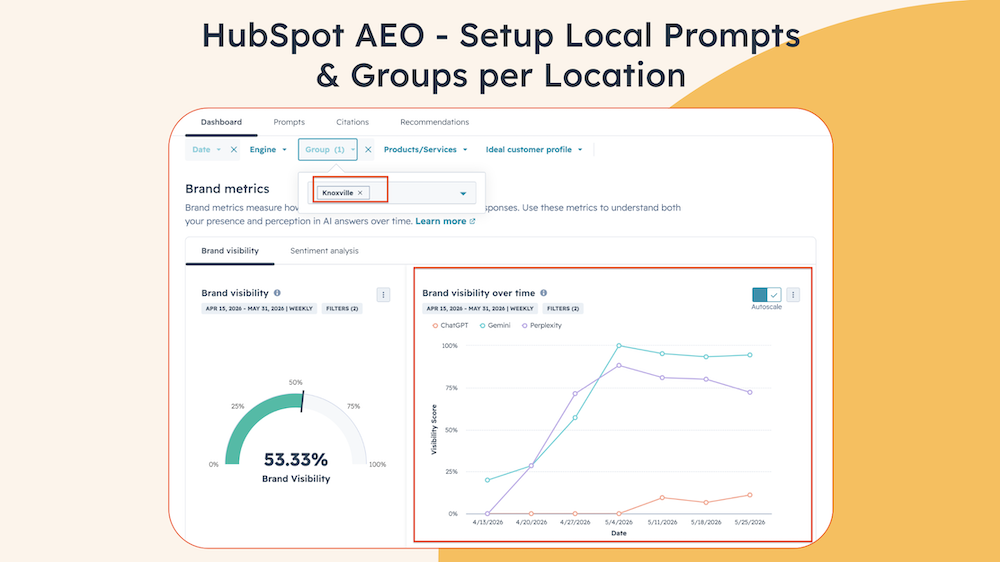
Task: Click the 53.33% Brand Visibility value
Action: click(295, 459)
